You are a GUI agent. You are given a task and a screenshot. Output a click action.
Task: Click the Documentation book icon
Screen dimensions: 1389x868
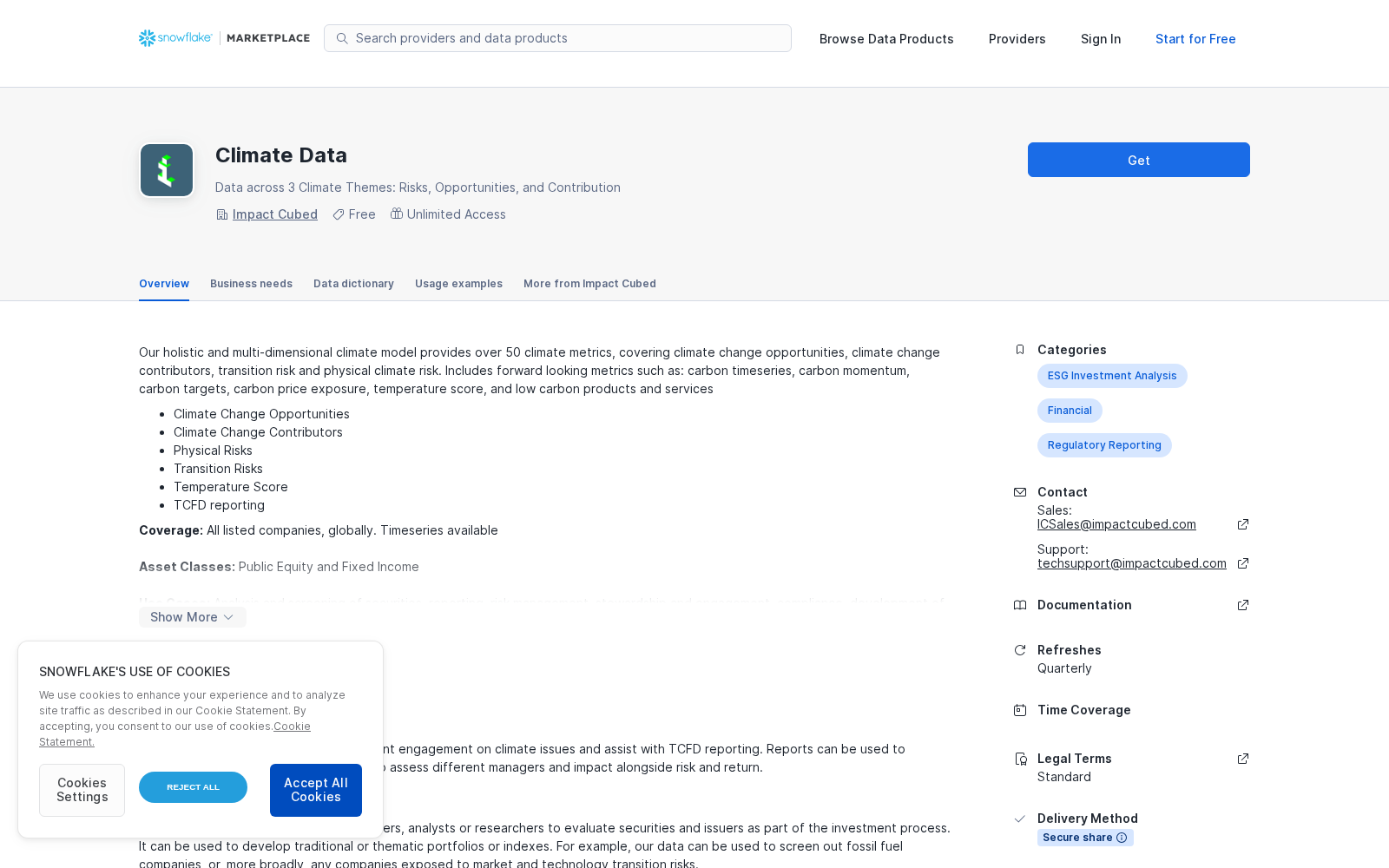1020,605
